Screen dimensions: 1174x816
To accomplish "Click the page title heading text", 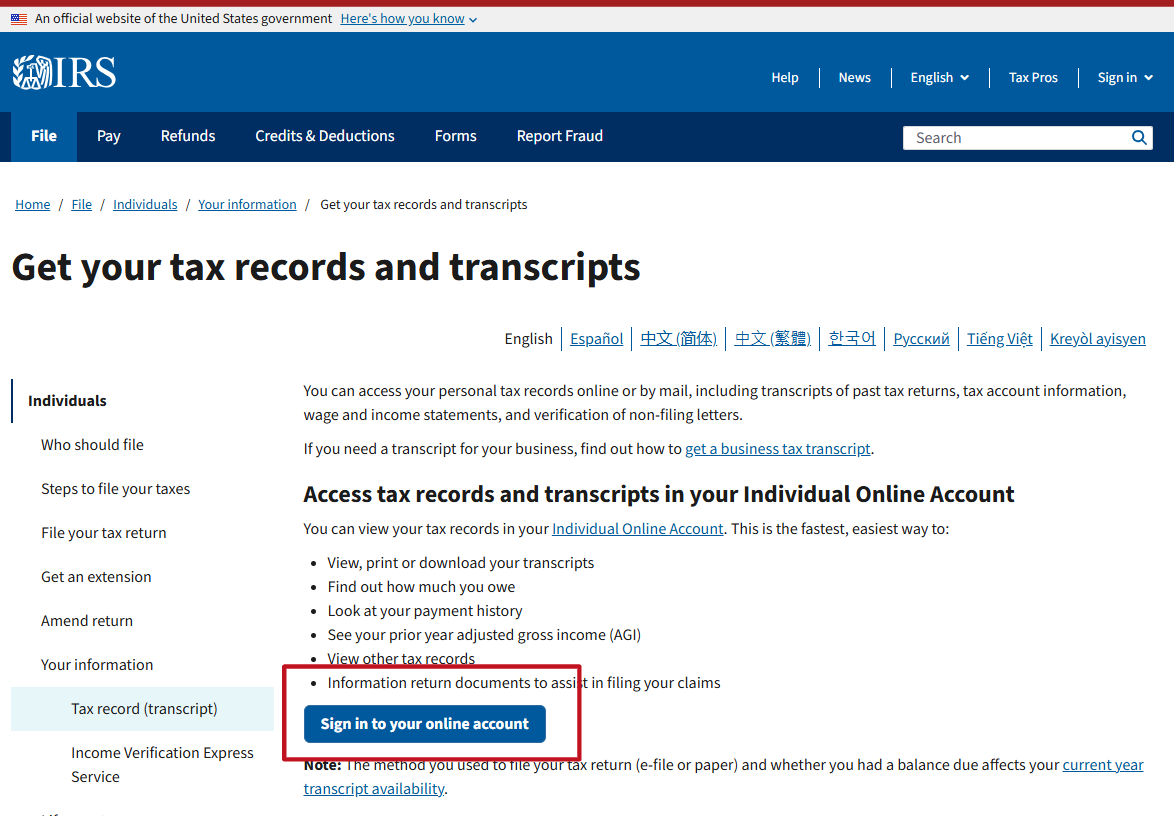I will click(326, 267).
